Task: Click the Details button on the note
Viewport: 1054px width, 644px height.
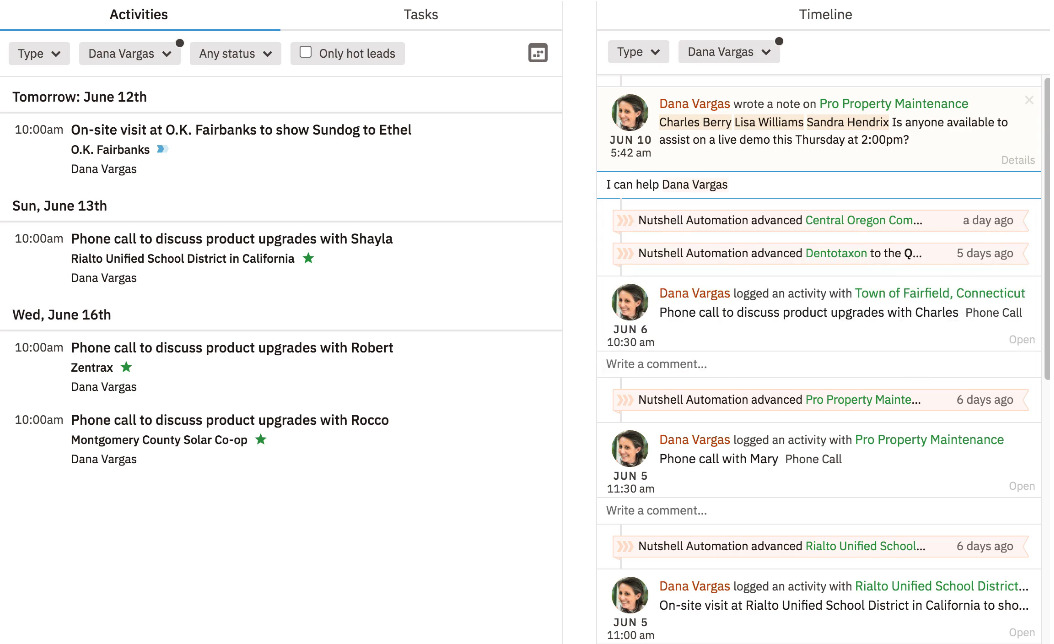Action: click(x=1018, y=160)
